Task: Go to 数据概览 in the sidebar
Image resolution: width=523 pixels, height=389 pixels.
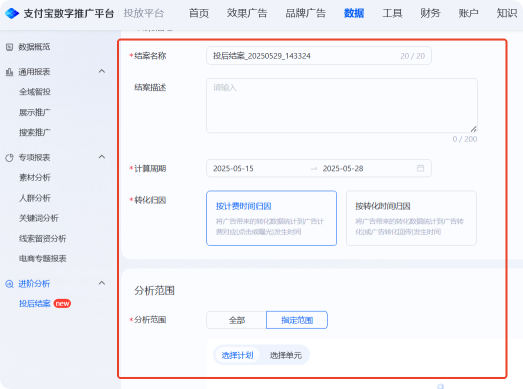Action: (34, 47)
